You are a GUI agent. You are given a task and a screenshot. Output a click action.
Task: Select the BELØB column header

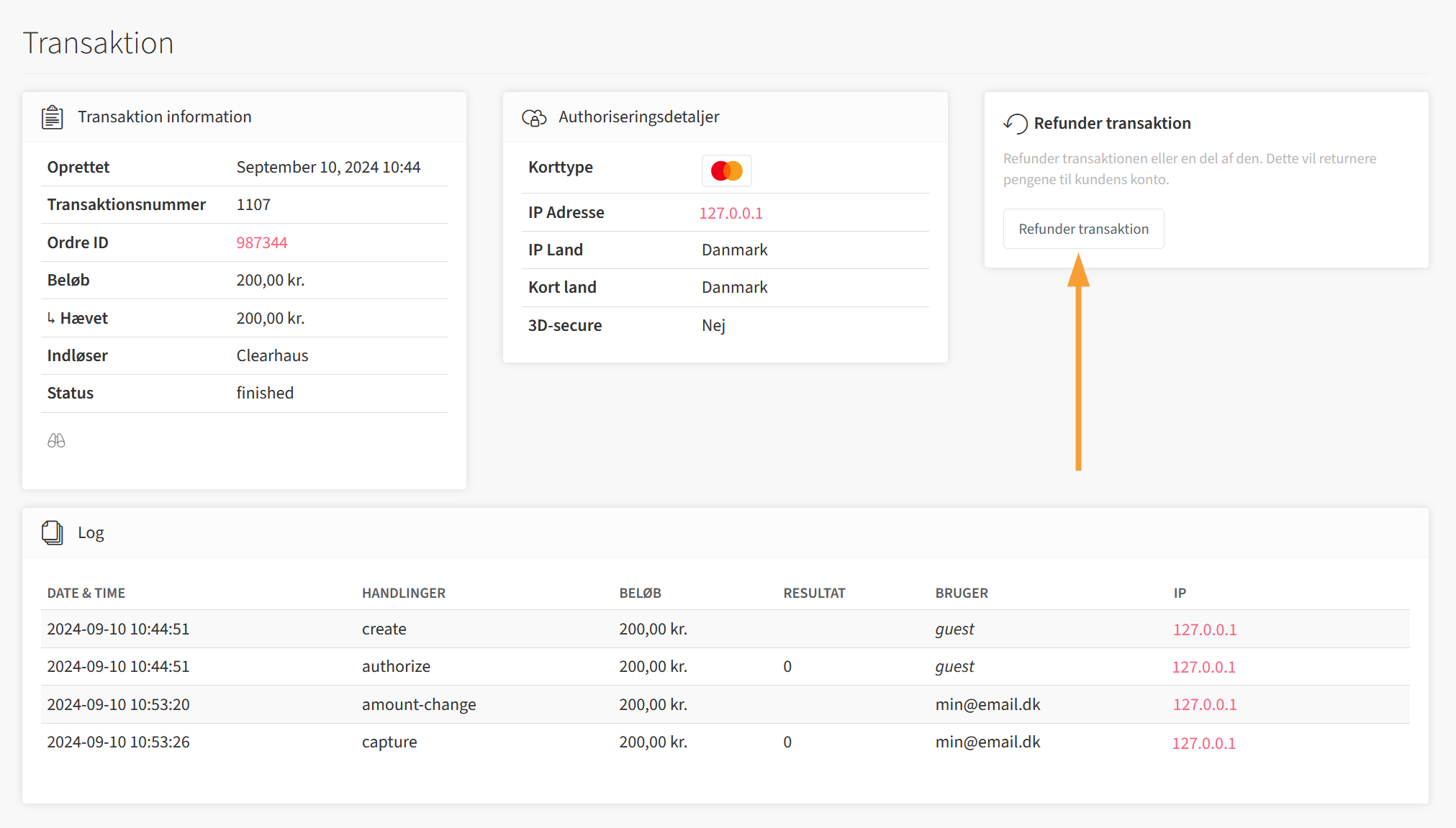point(640,593)
